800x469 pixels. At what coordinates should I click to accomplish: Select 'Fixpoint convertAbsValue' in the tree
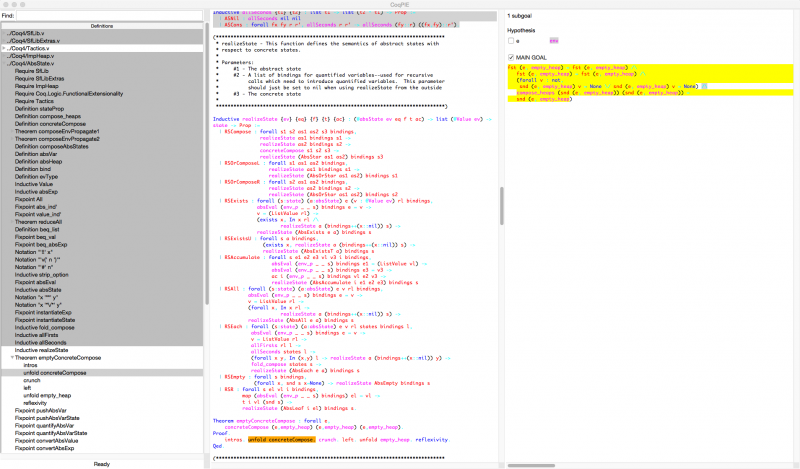(x=46, y=441)
